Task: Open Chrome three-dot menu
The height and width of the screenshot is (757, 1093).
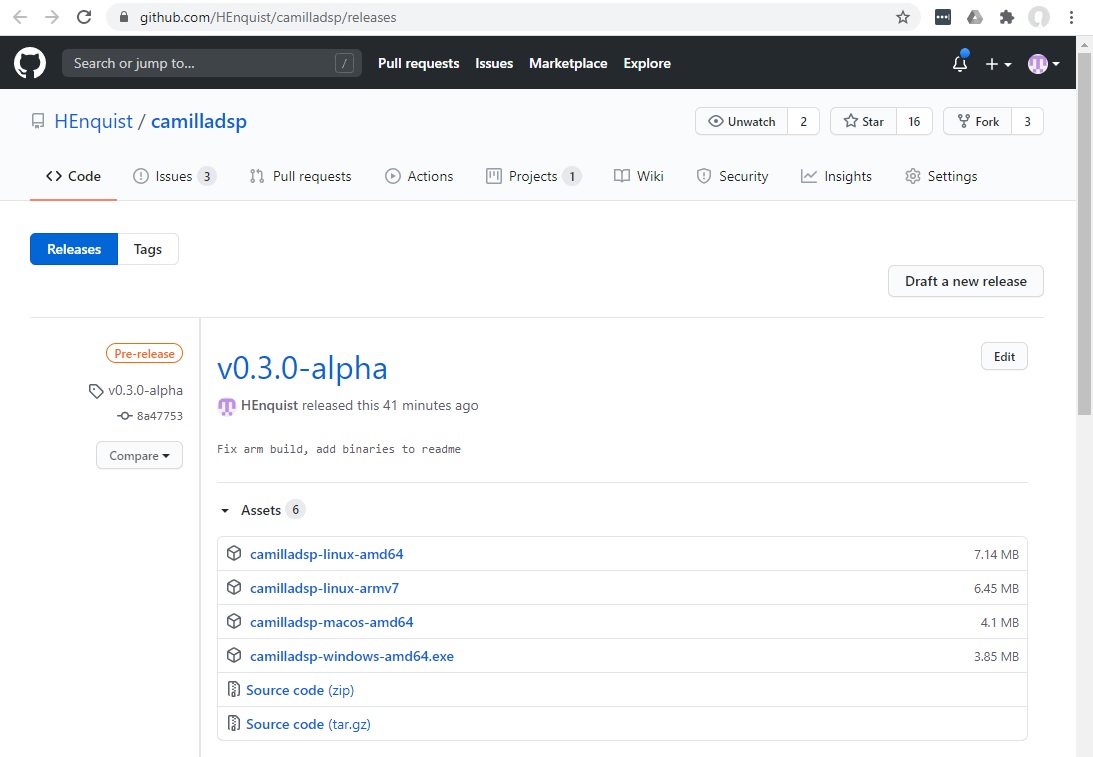Action: (1071, 17)
